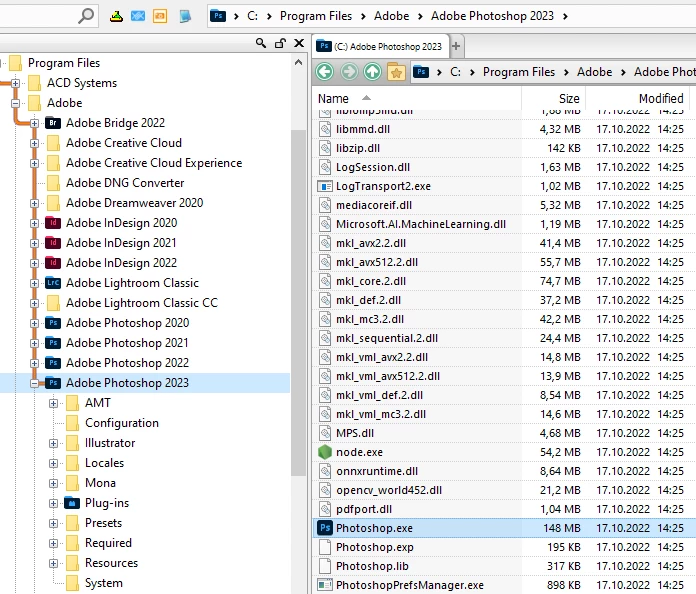Click Adobe in file pane breadcrumb

(x=594, y=72)
